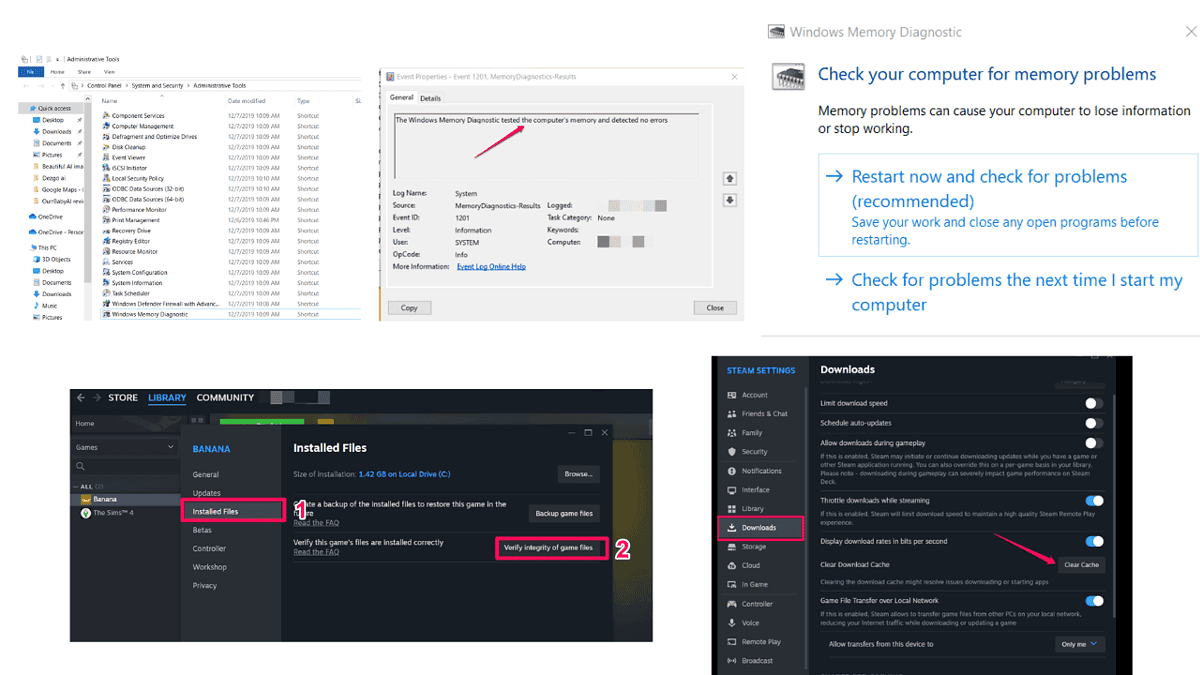Go to COMMUNITY in Steam top navigation
Screen dimensions: 1200x675
225,398
